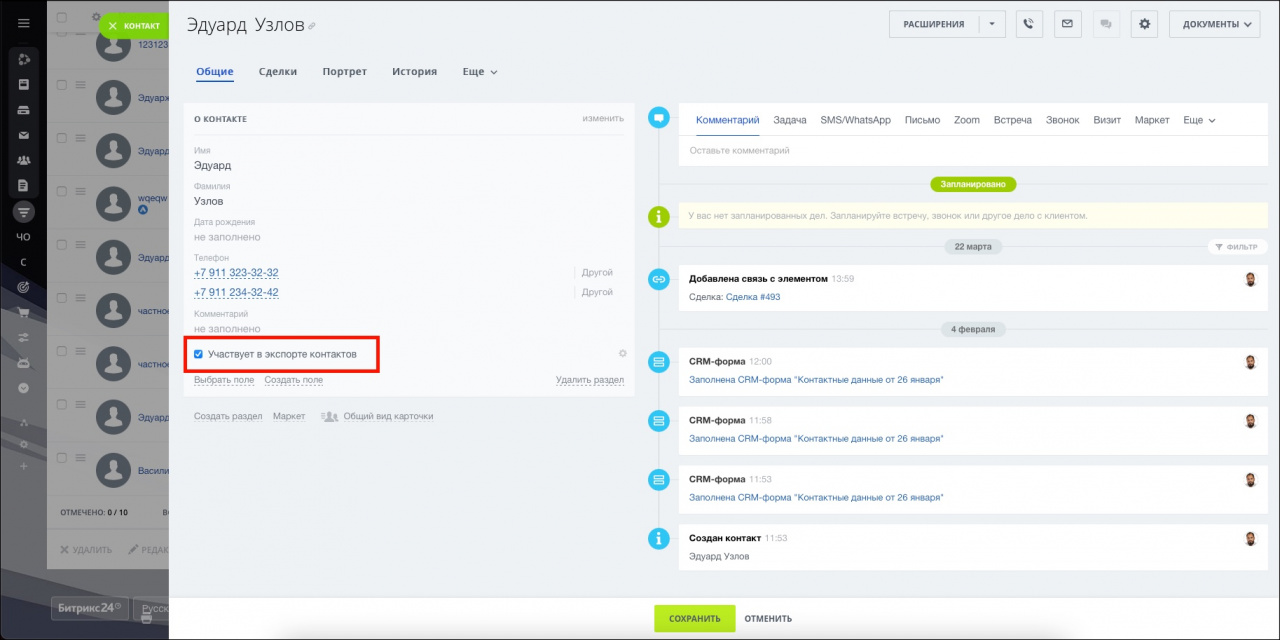Click the shopping cart icon in sidebar
The height and width of the screenshot is (640, 1280).
pyautogui.click(x=24, y=312)
